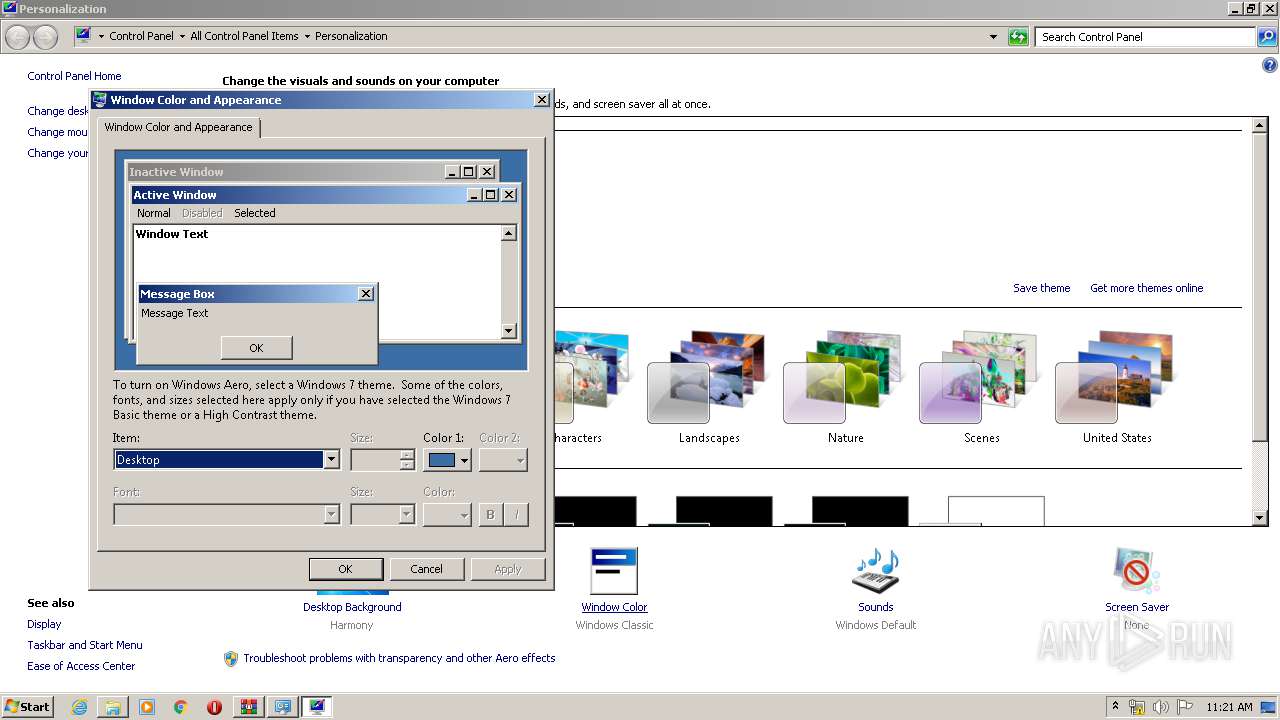Open address bar history dropdown

pyautogui.click(x=993, y=37)
